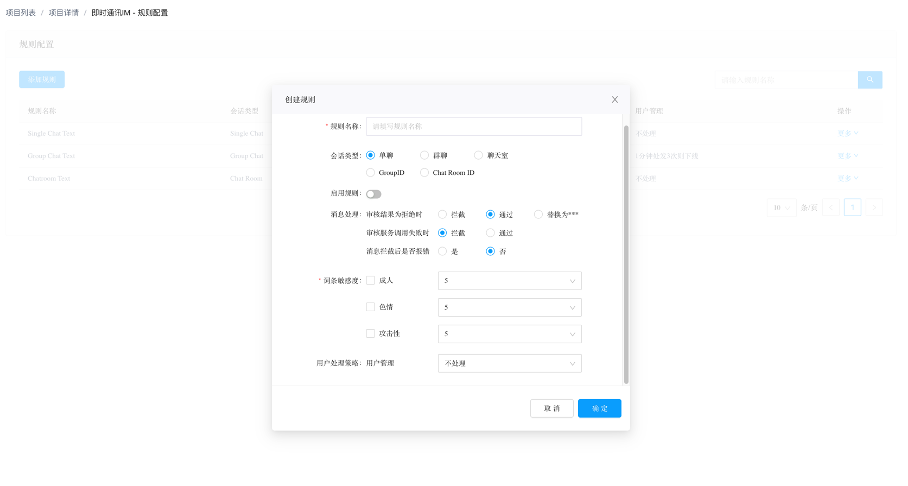Go to 项目列表 in breadcrumb
Viewport: 908px width, 486px height.
[20, 12]
